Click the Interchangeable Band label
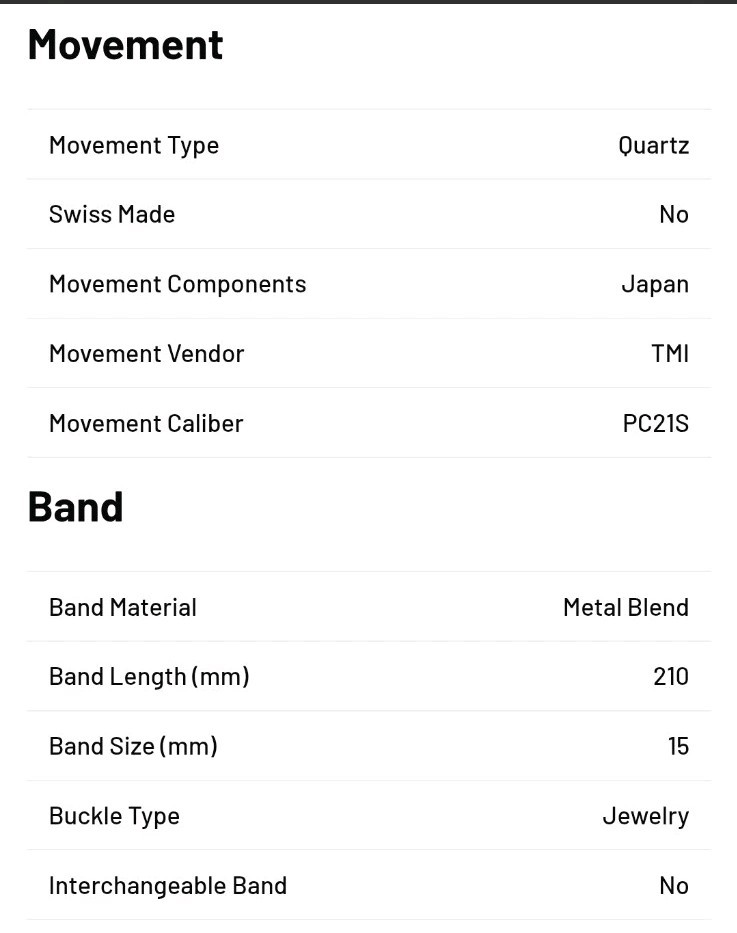 168,886
